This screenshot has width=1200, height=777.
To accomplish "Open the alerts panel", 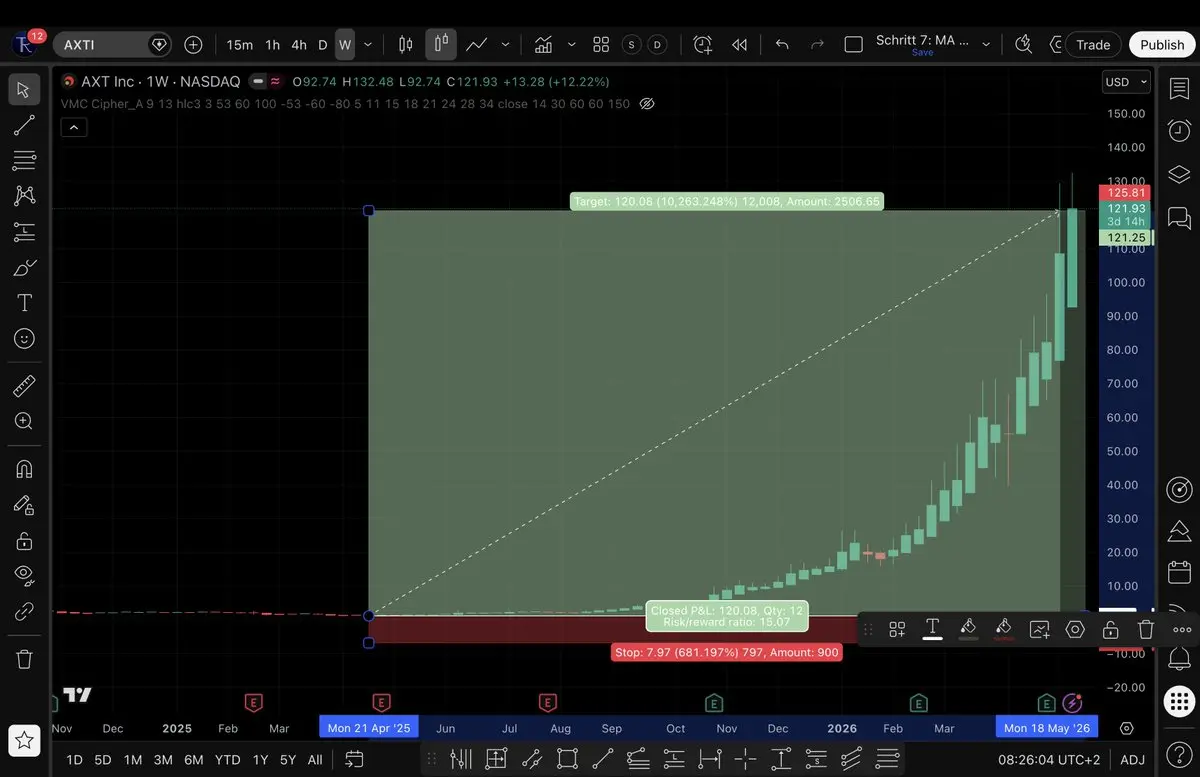I will click(x=1179, y=130).
